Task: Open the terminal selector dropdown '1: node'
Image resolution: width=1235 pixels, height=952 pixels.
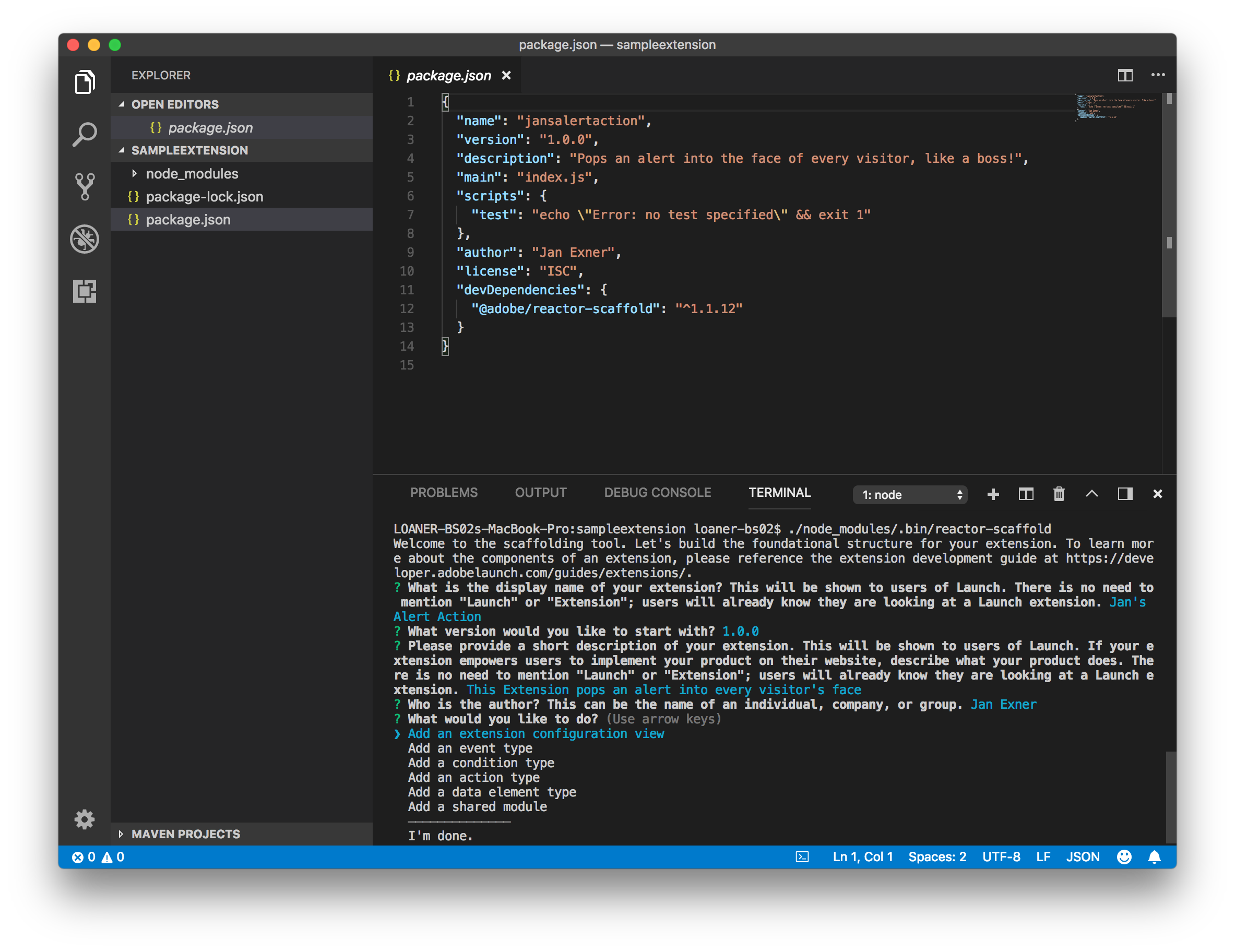Action: click(x=910, y=495)
